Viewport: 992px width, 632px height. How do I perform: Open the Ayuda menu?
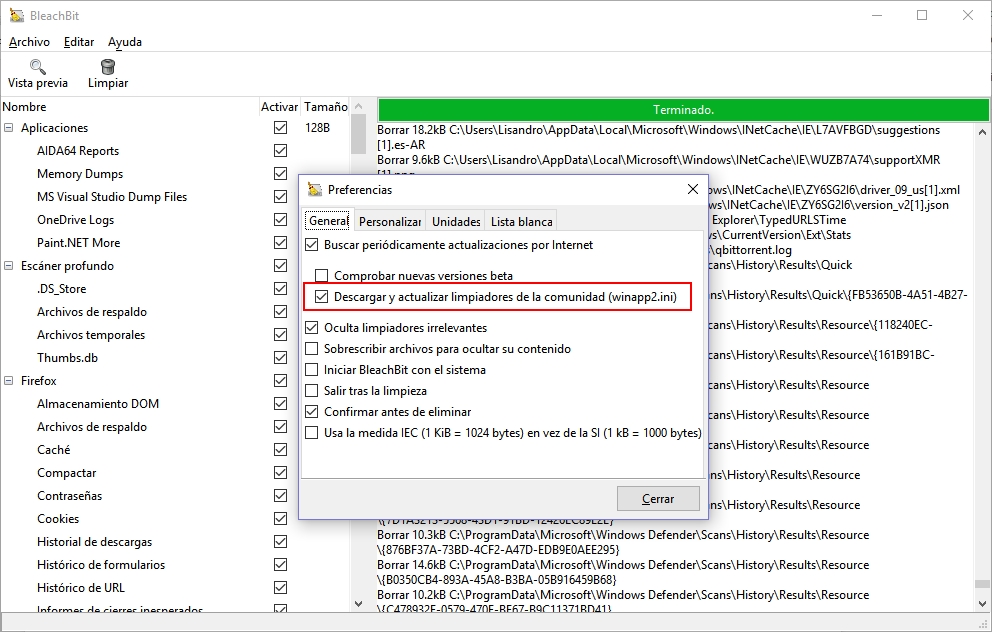125,42
